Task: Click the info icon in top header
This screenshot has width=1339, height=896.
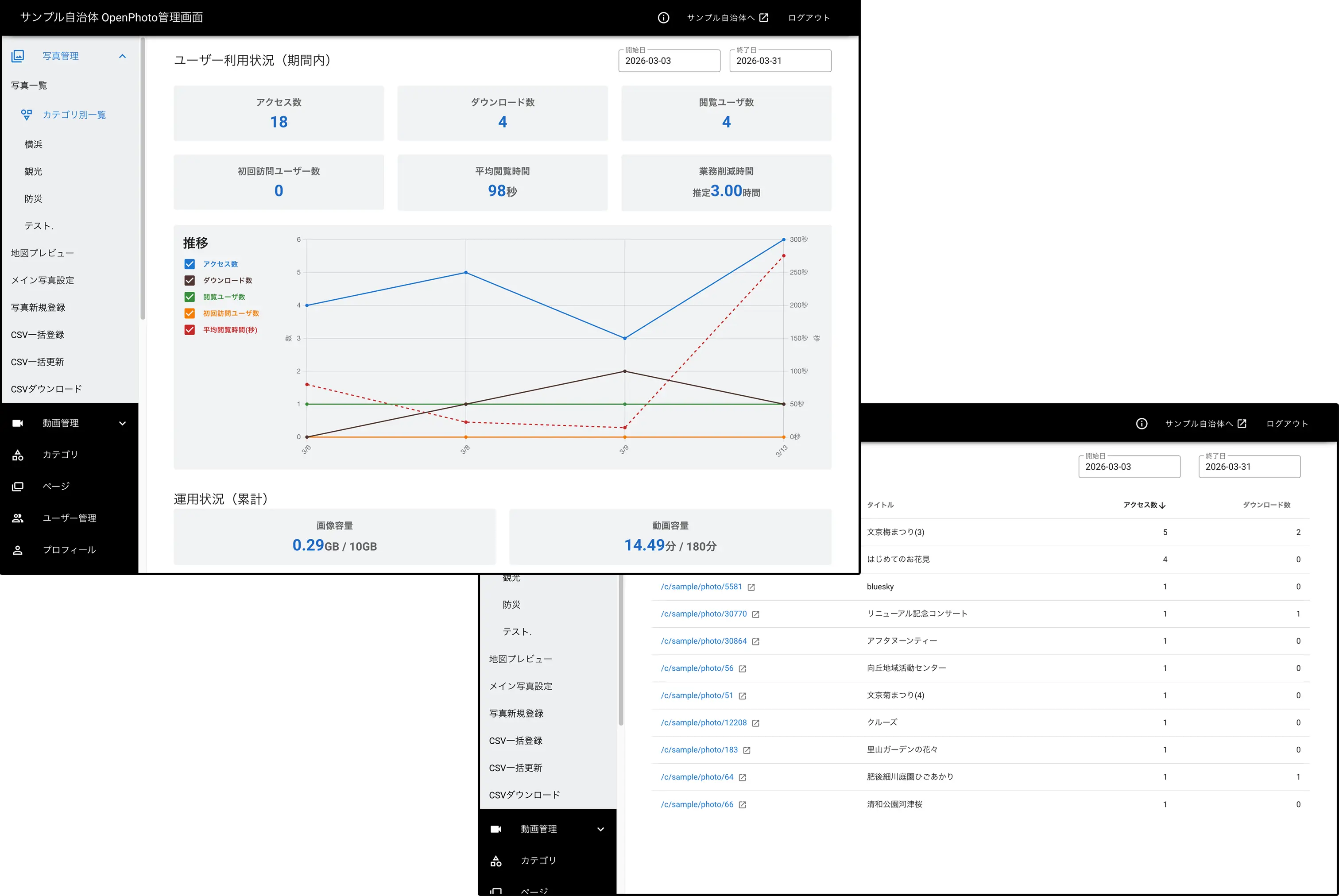Action: (663, 18)
